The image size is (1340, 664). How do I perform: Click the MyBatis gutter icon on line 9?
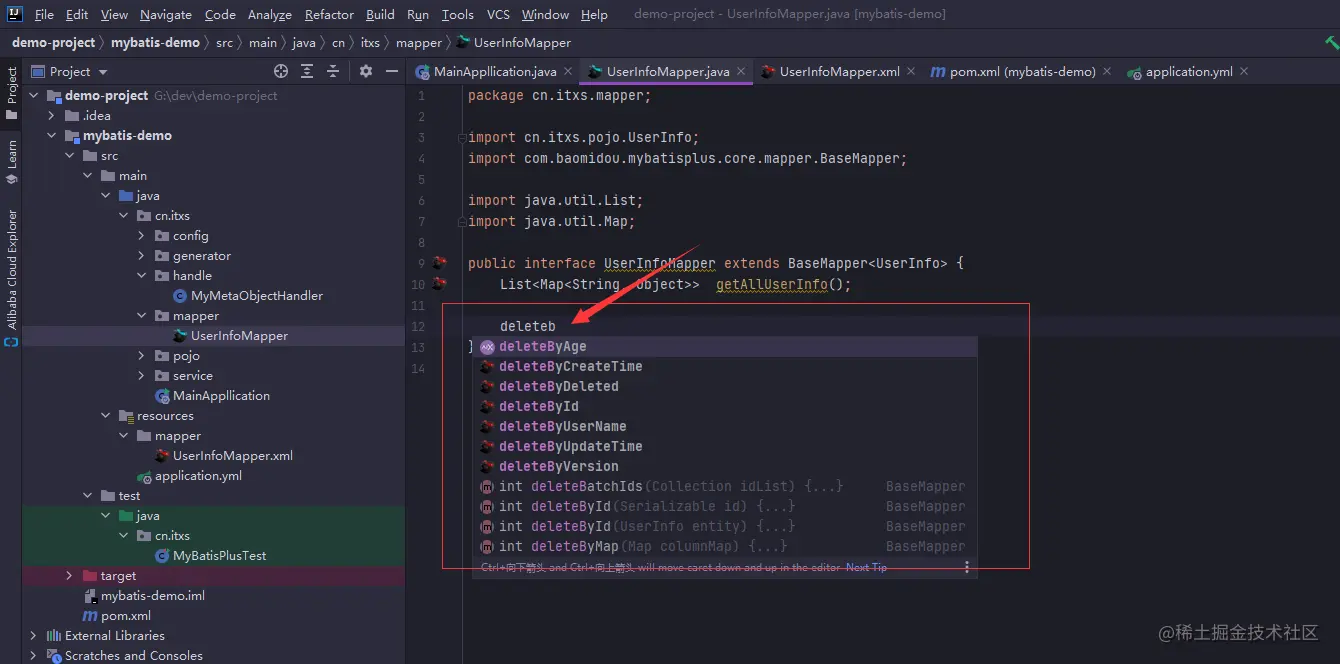(439, 263)
